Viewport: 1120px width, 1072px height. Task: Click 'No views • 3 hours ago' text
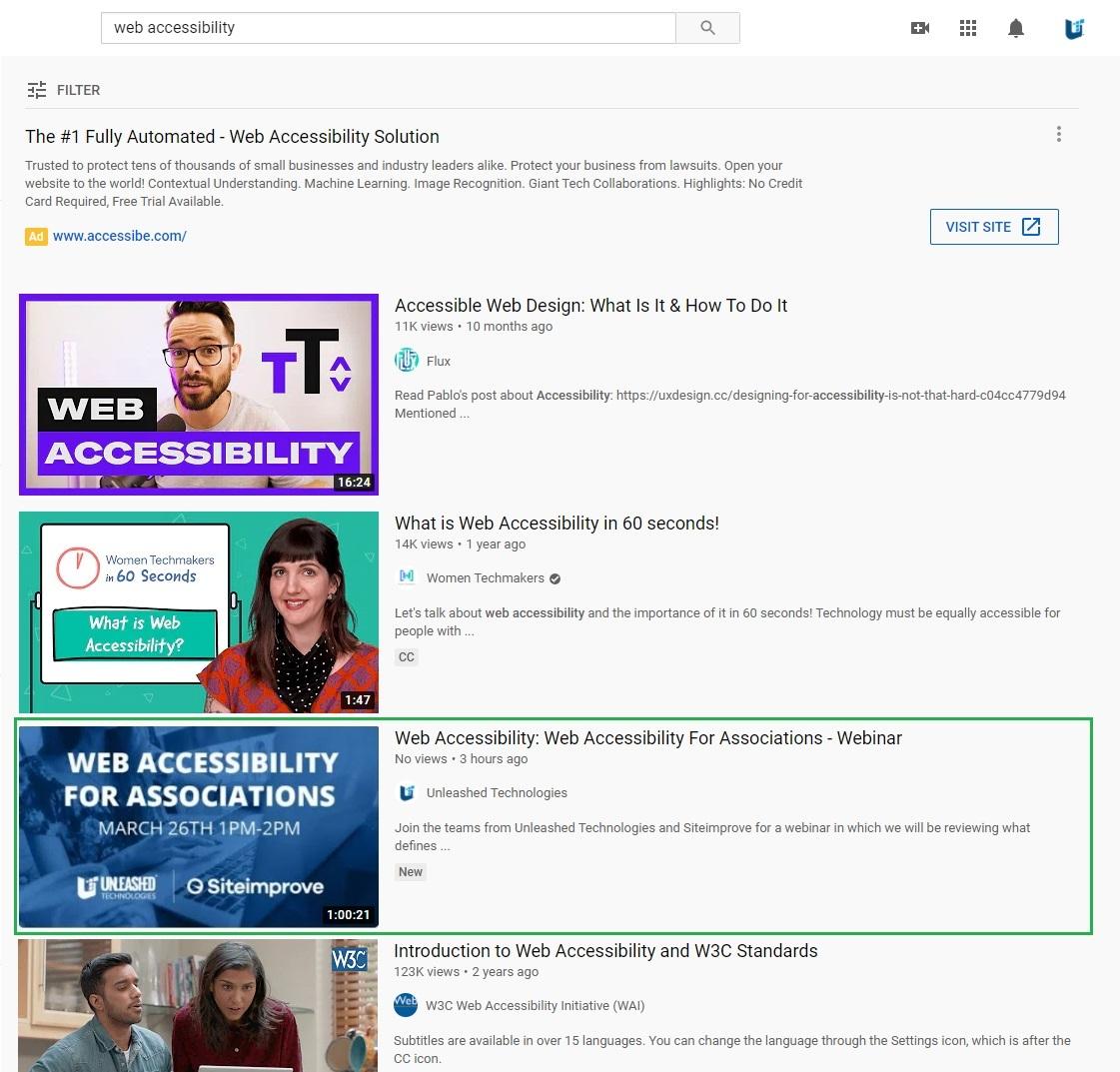point(462,759)
